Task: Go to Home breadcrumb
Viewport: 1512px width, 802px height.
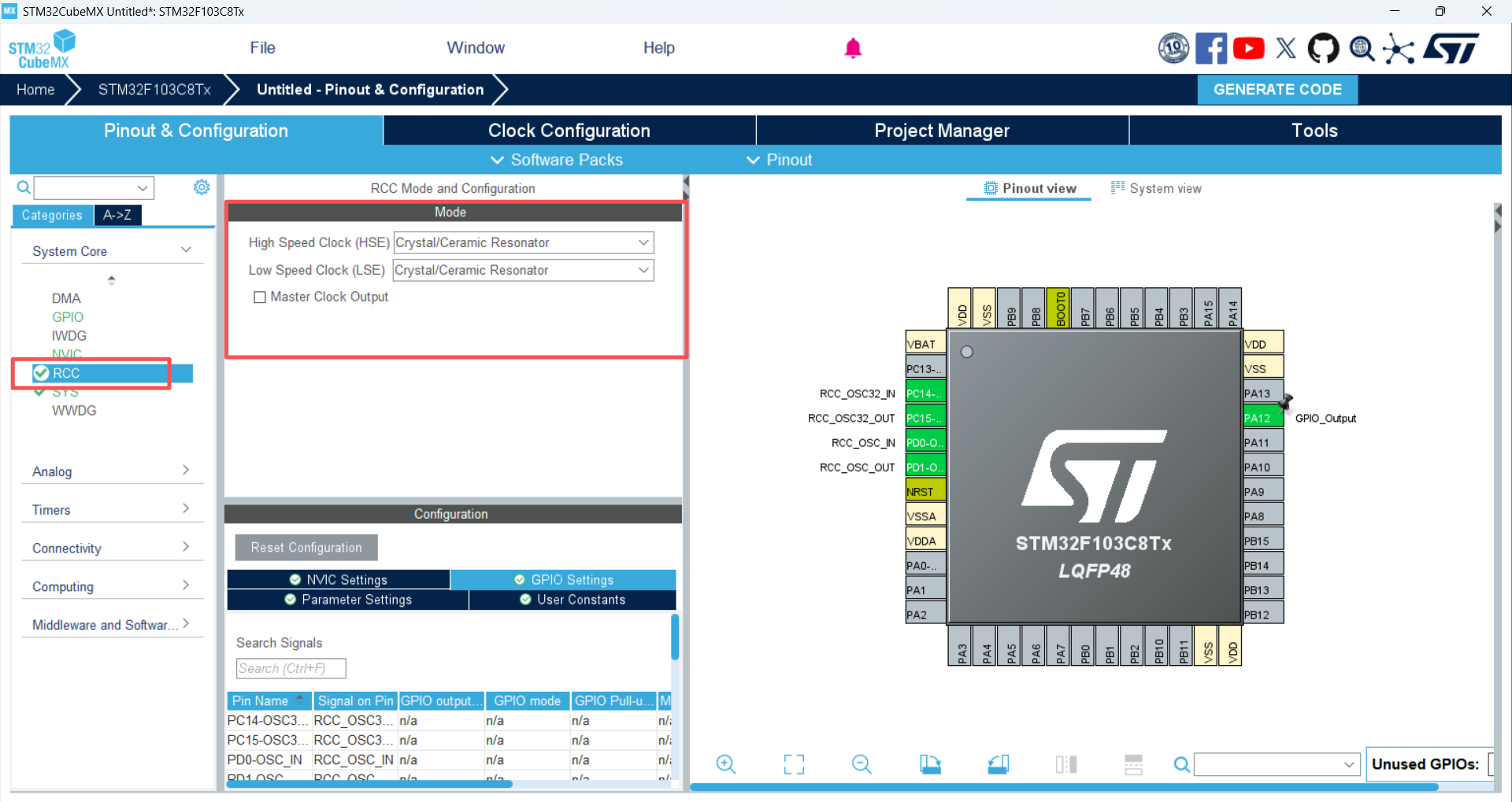Action: pos(35,90)
